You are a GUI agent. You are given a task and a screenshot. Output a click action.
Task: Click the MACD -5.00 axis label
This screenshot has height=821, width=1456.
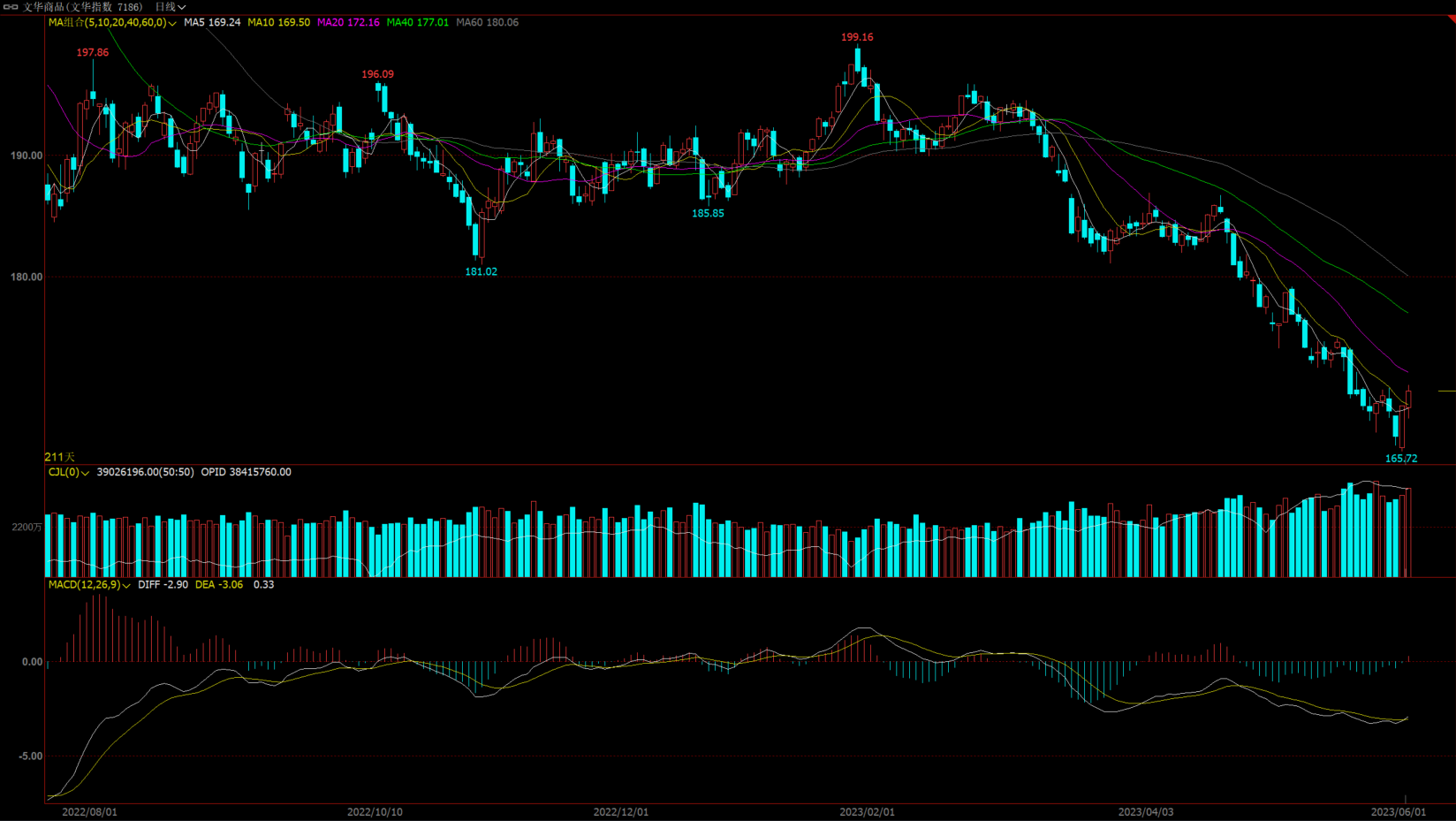click(31, 756)
